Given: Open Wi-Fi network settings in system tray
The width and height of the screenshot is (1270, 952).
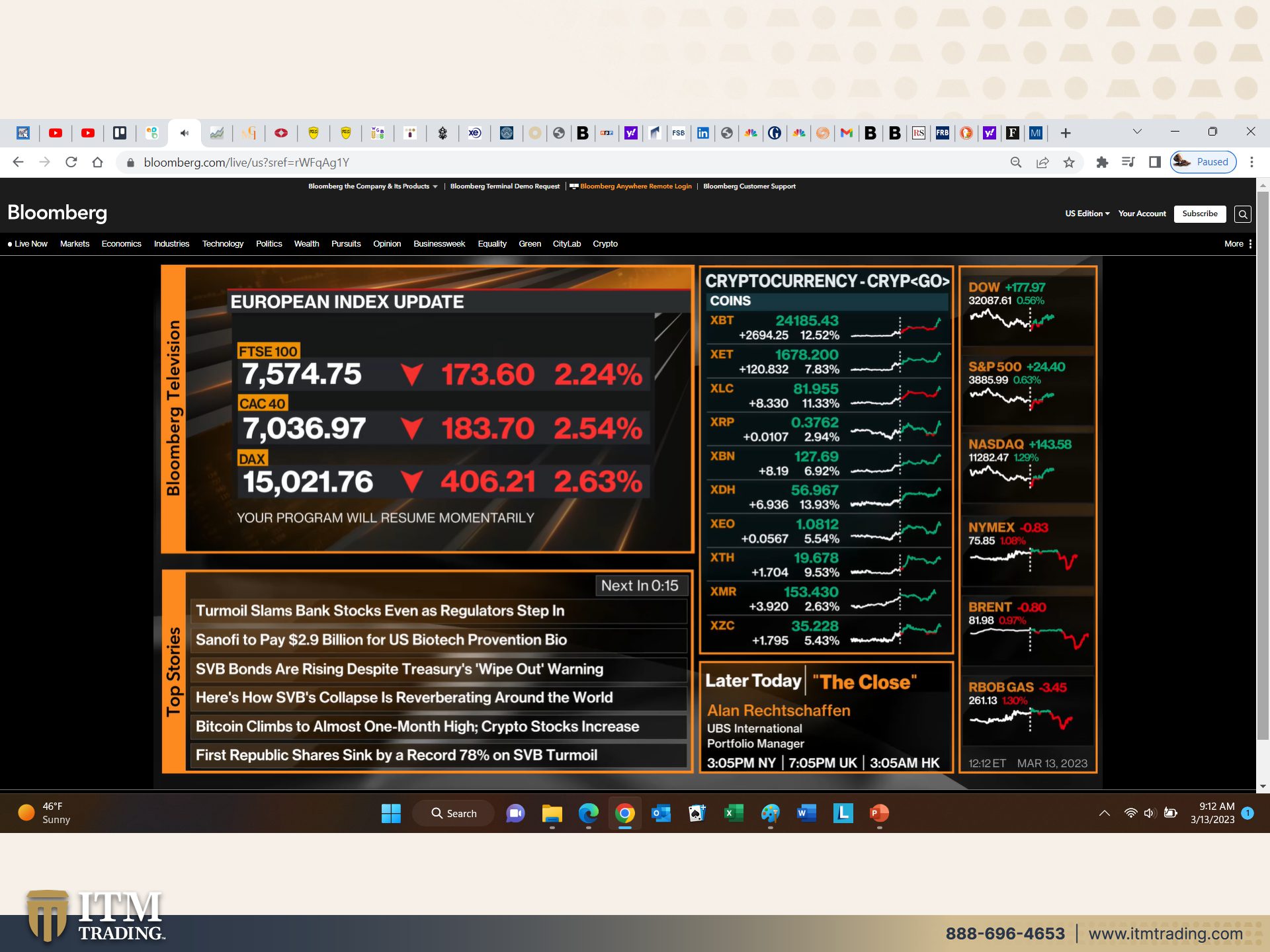Looking at the screenshot, I should tap(1130, 813).
